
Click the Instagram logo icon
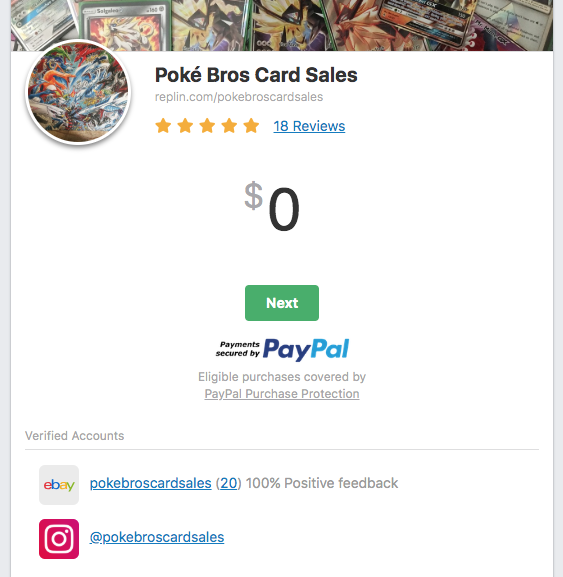pos(59,539)
